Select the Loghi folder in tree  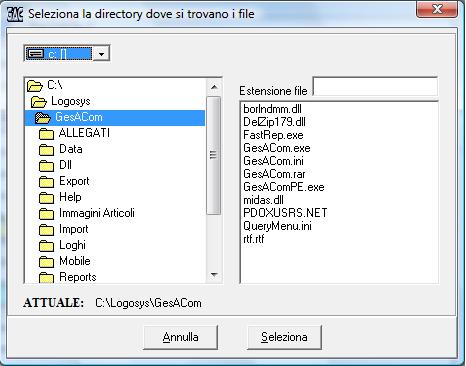click(x=72, y=245)
